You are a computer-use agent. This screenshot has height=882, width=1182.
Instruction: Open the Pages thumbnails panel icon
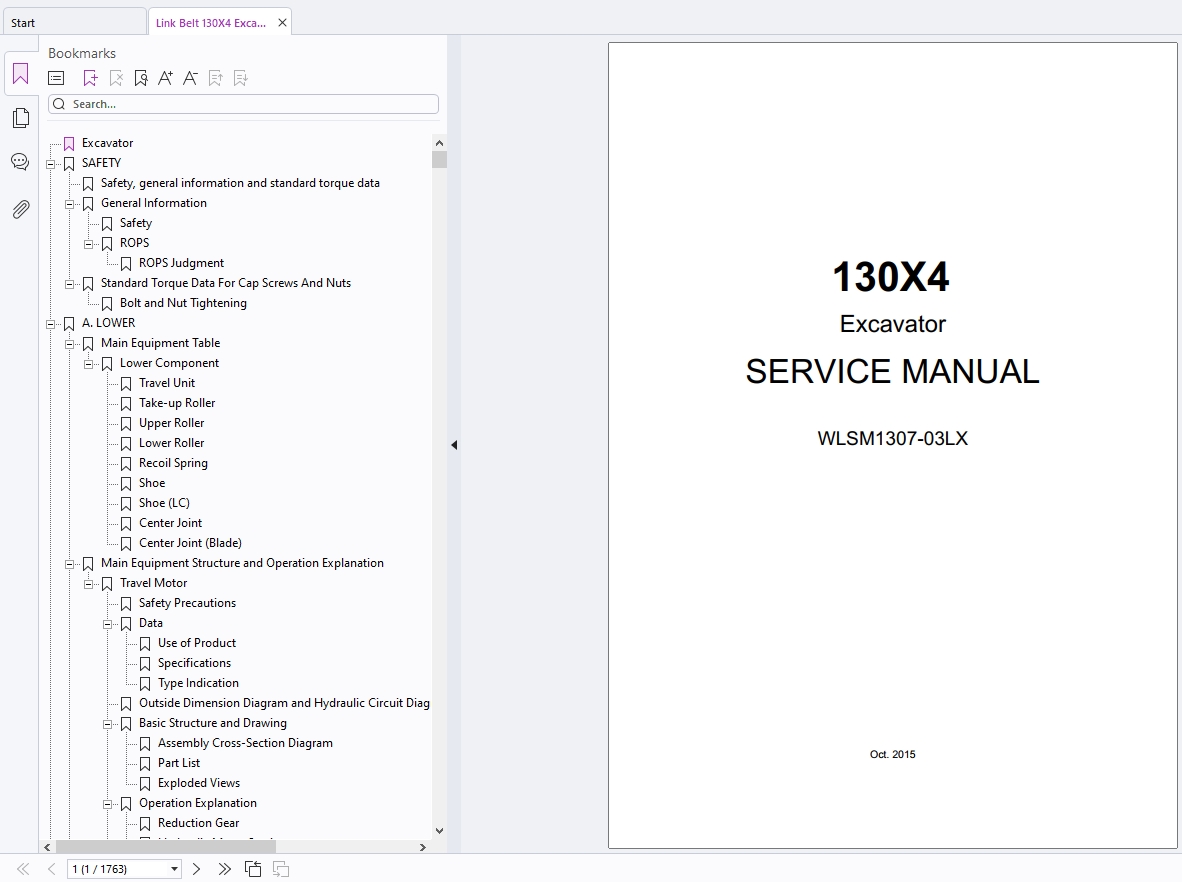[21, 118]
